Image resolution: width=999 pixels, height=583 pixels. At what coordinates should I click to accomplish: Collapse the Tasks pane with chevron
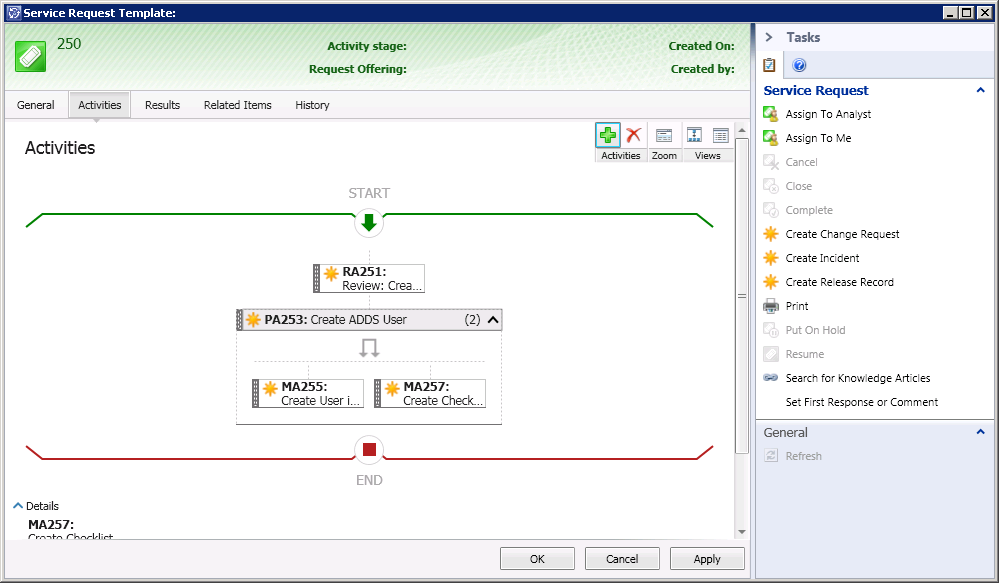pyautogui.click(x=769, y=37)
